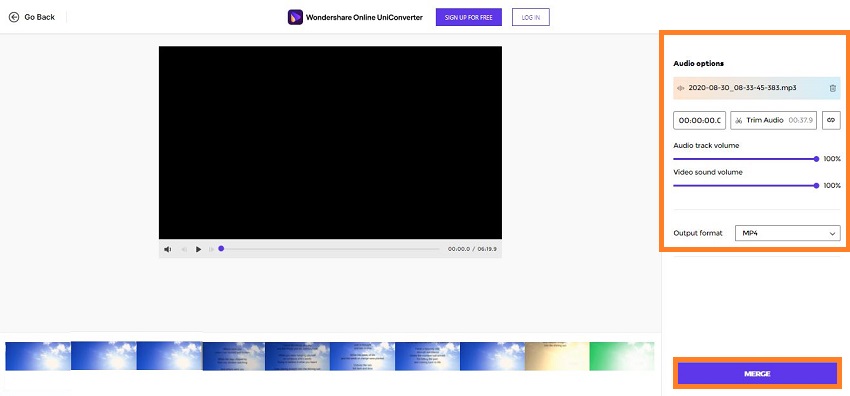
Task: Select the first sky thumbnail in timeline
Action: [38, 356]
